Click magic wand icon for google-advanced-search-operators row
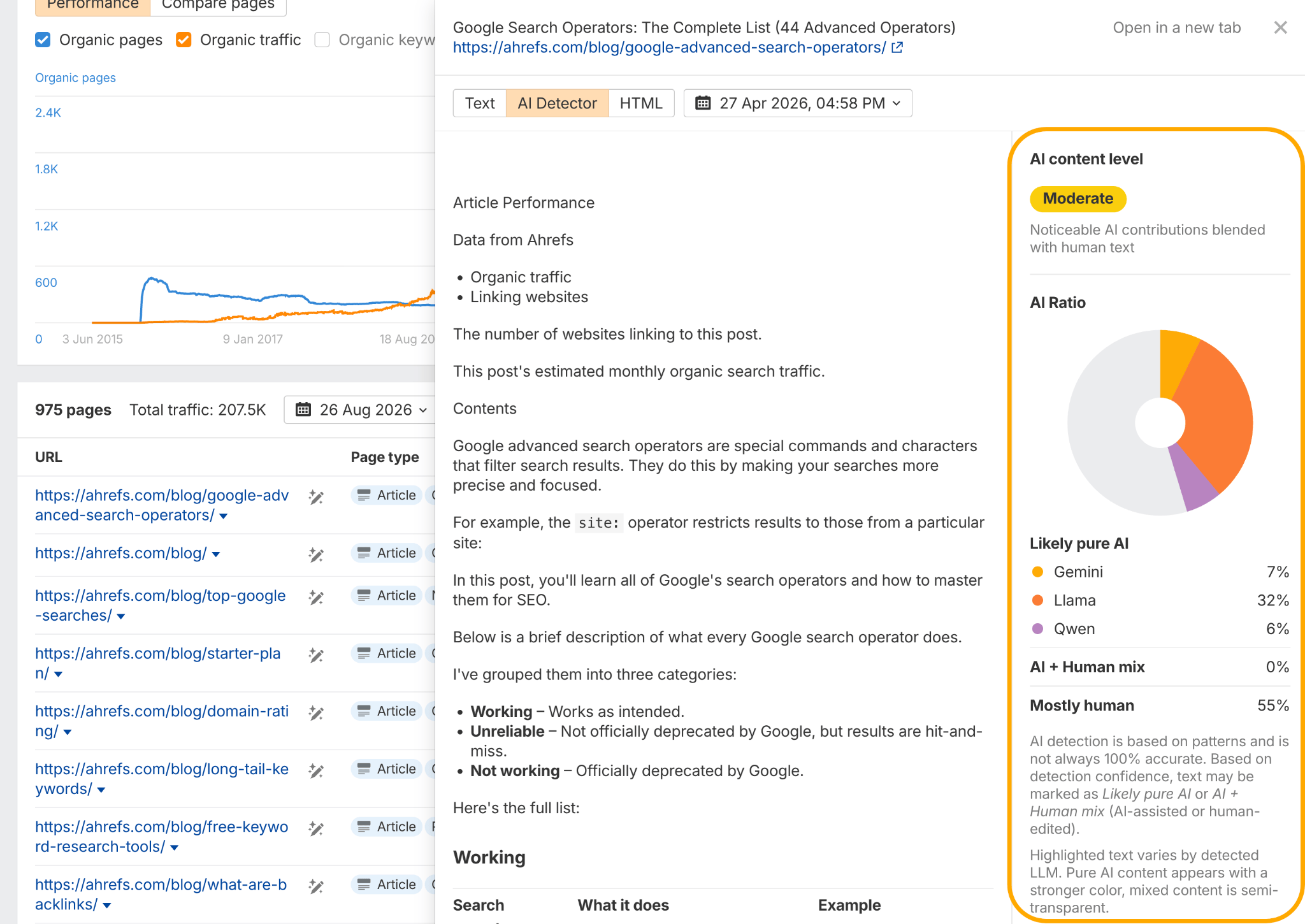The image size is (1305, 924). [x=316, y=497]
